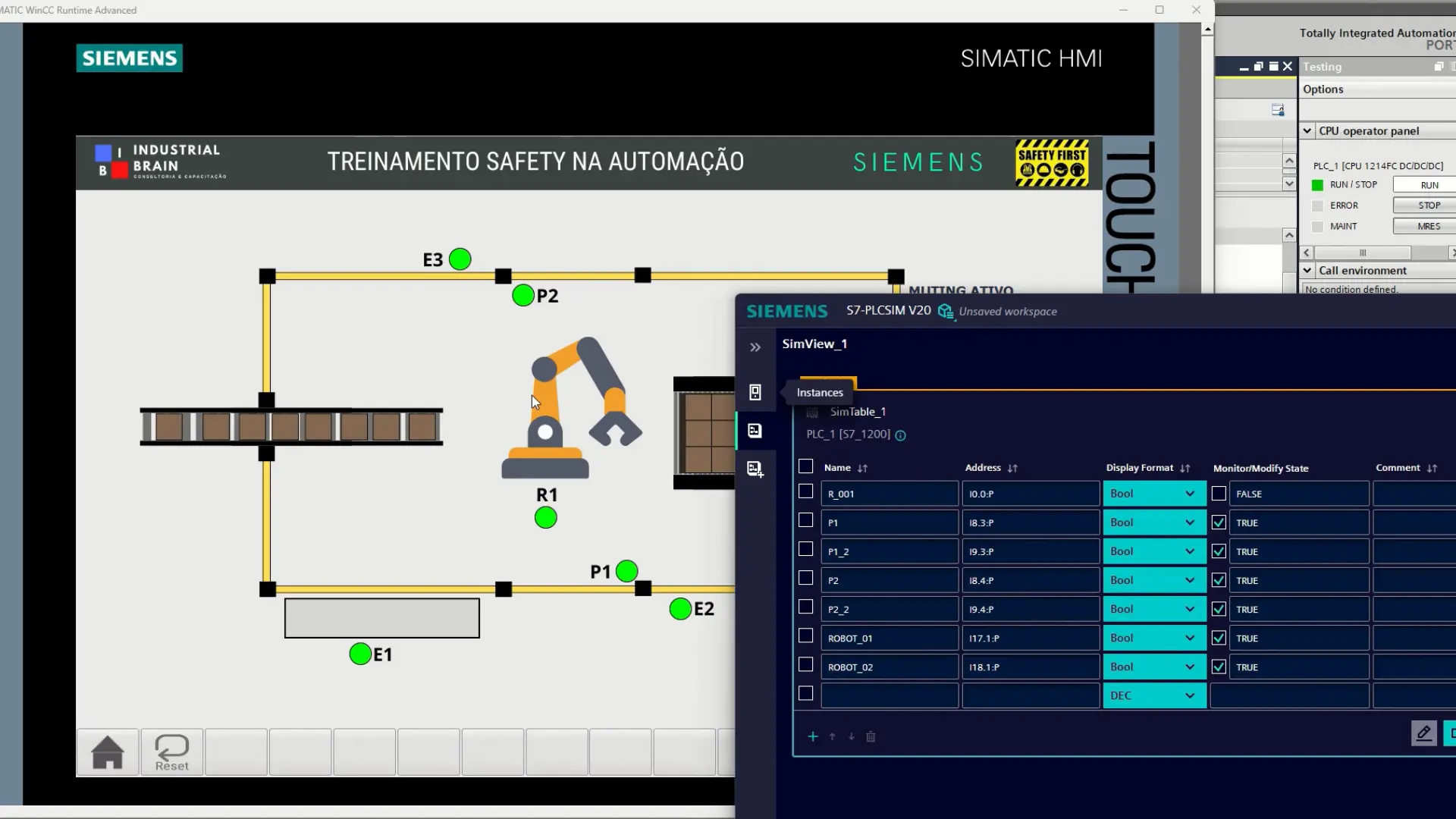Viewport: 1456px width, 819px height.
Task: Click the Home icon in HMI
Action: 107,752
